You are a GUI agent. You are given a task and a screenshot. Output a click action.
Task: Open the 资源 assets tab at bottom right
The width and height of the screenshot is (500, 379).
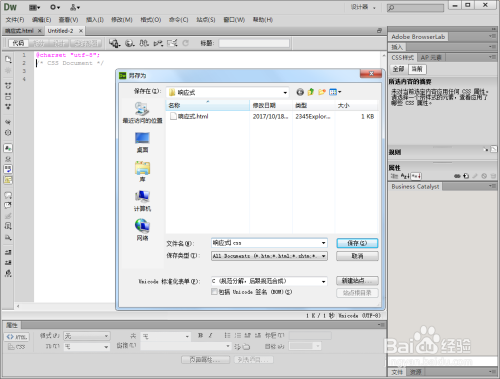(416, 372)
